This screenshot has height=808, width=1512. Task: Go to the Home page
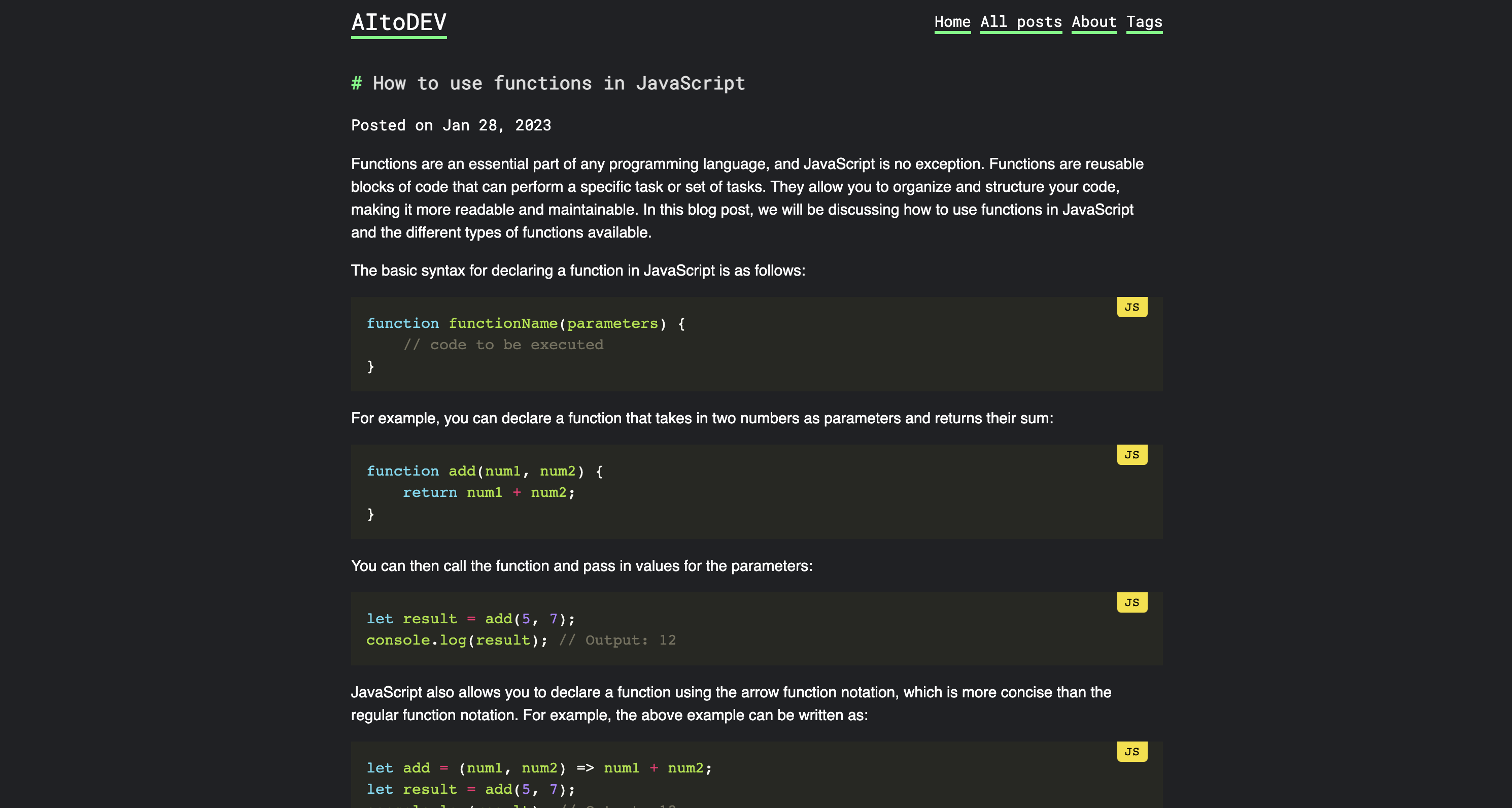[x=952, y=22]
